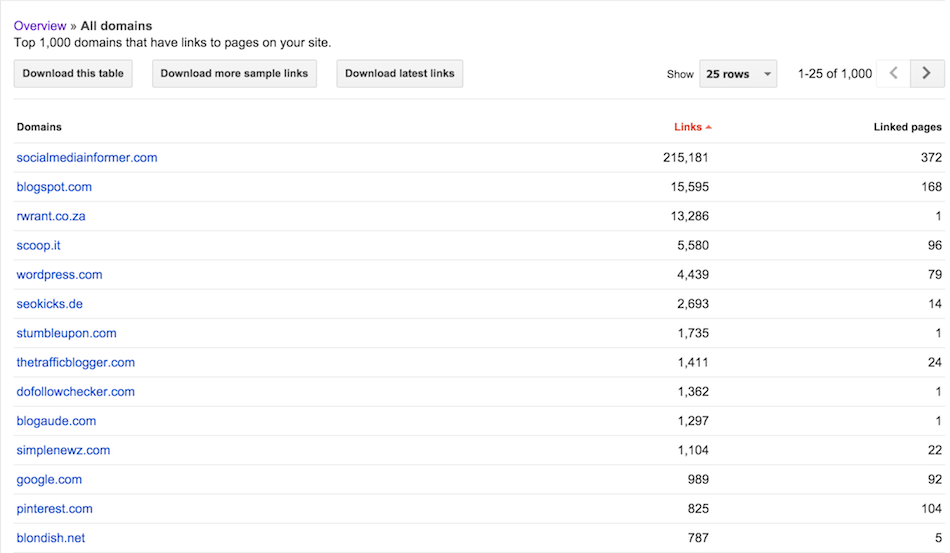Open socialmediainformer.com domain link
The width and height of the screenshot is (950, 553).
tap(87, 157)
